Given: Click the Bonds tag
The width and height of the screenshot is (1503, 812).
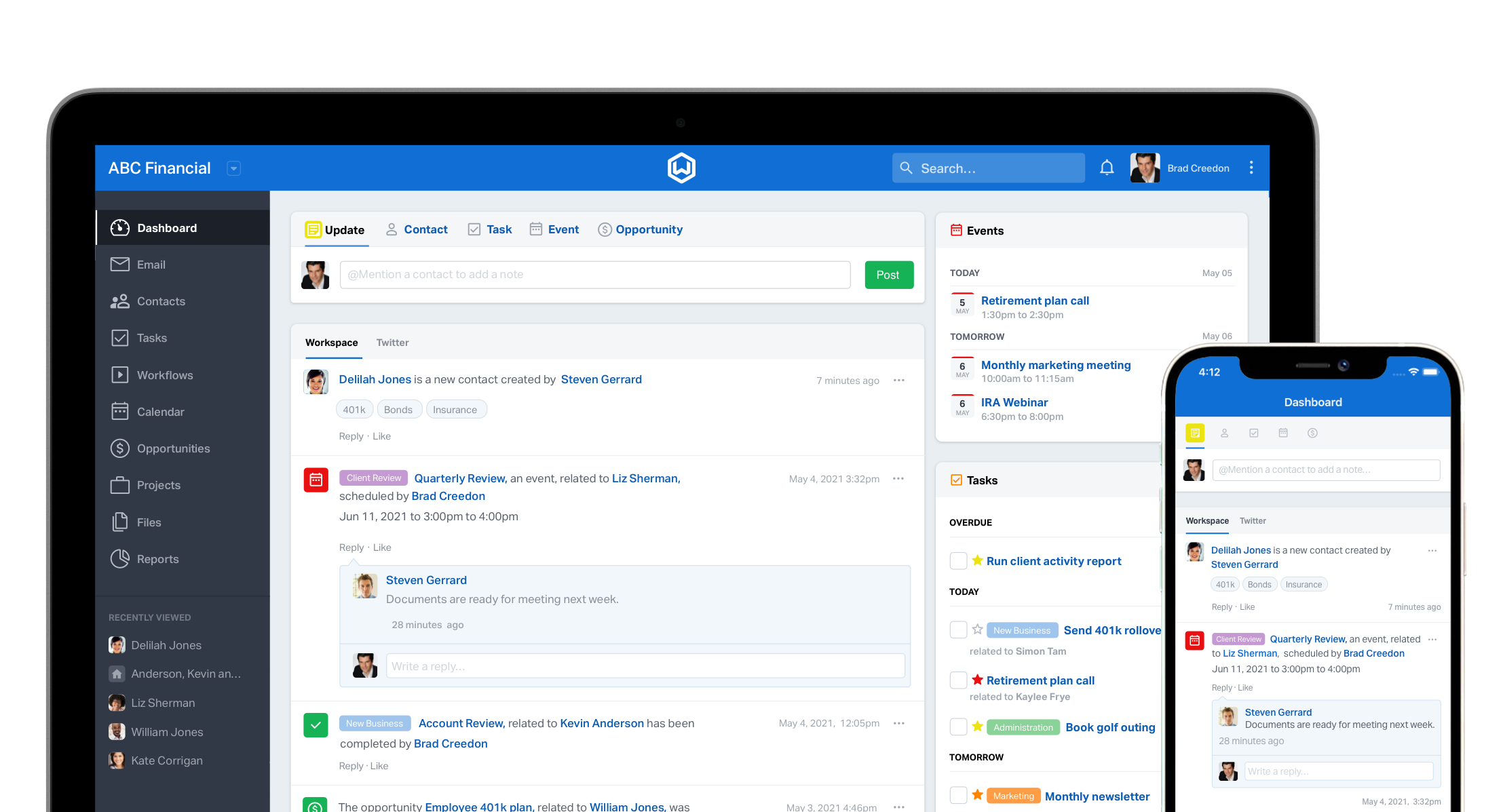Looking at the screenshot, I should click(398, 410).
